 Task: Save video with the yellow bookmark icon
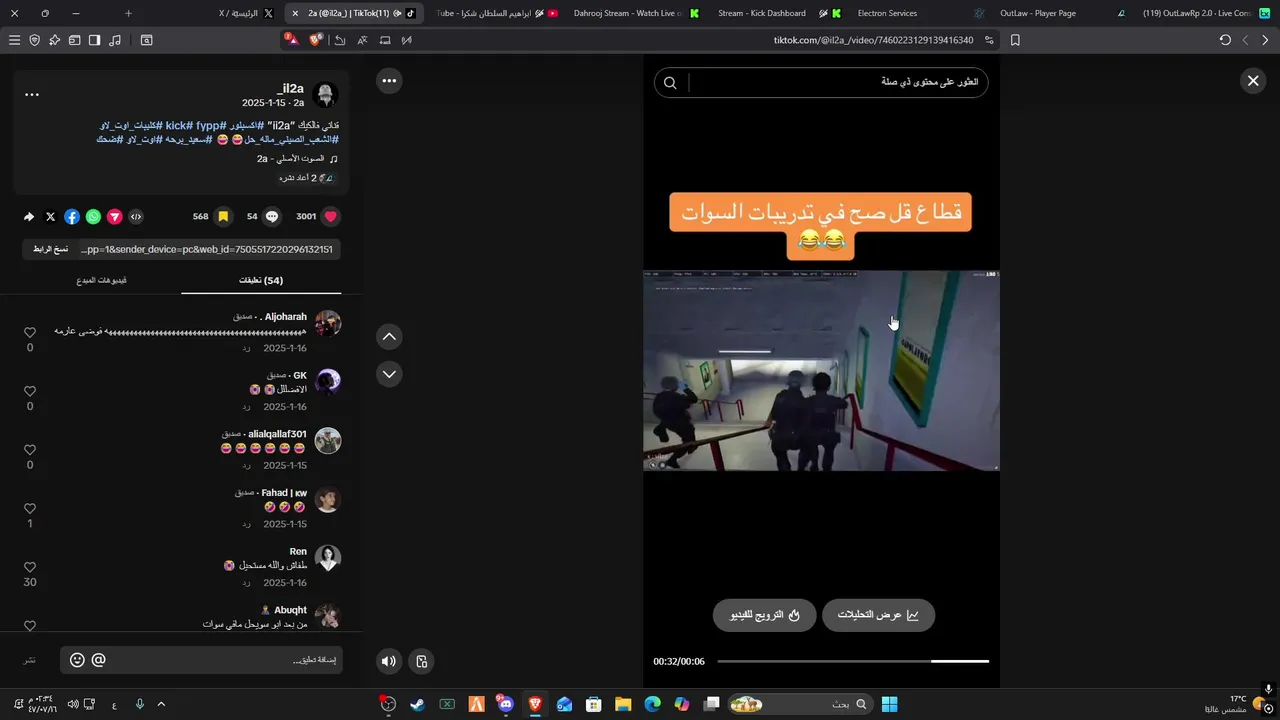tap(223, 216)
